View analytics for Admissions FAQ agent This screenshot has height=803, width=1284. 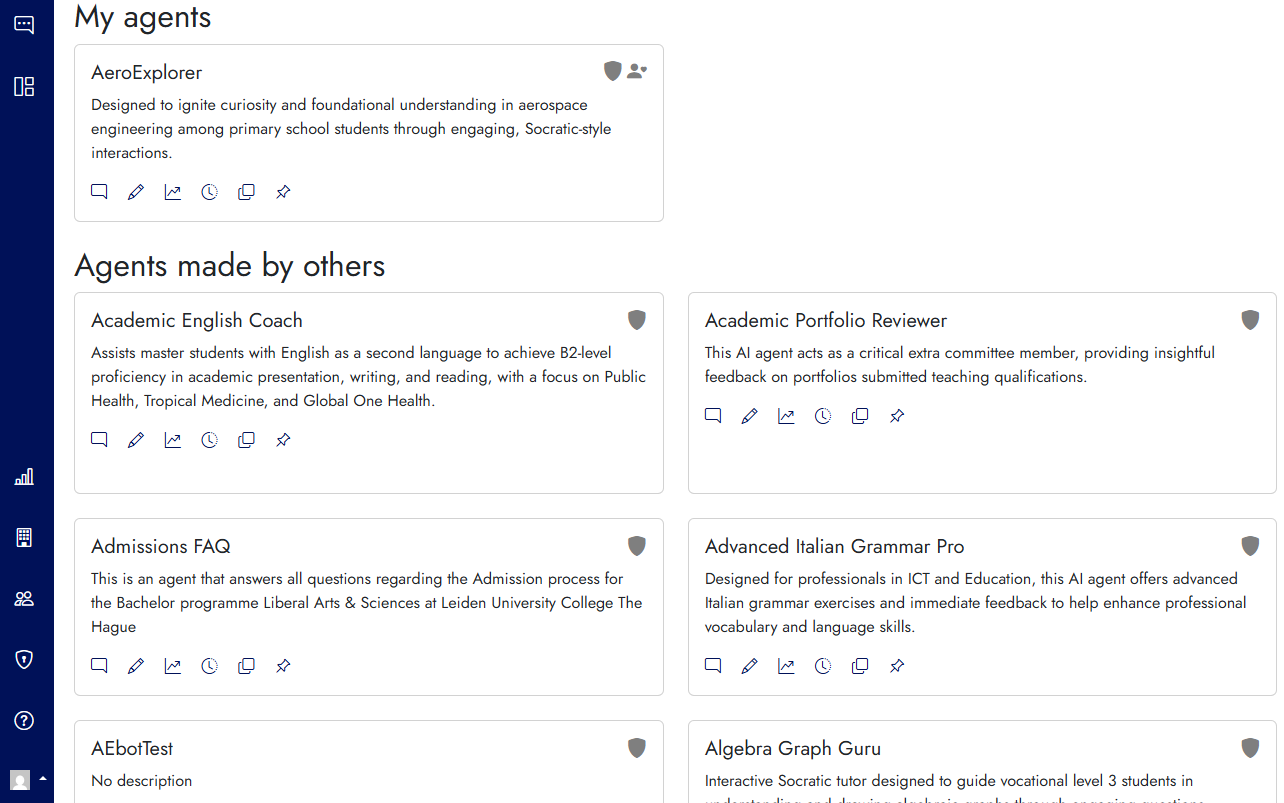click(173, 666)
